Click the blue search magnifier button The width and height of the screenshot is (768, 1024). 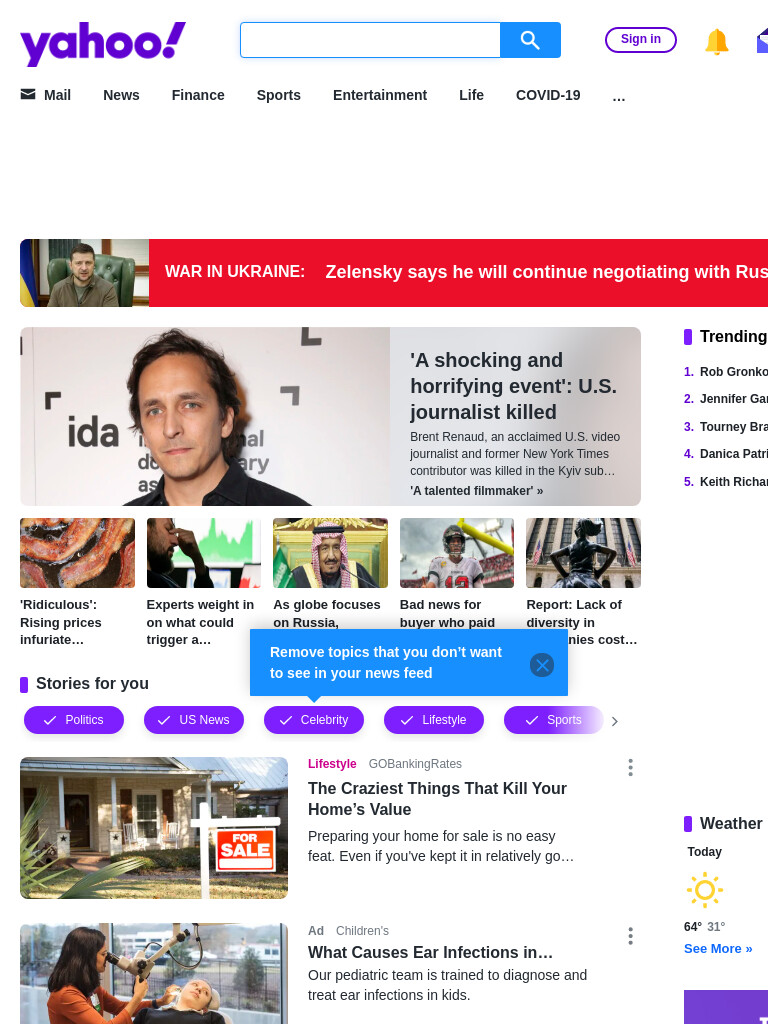click(x=530, y=40)
